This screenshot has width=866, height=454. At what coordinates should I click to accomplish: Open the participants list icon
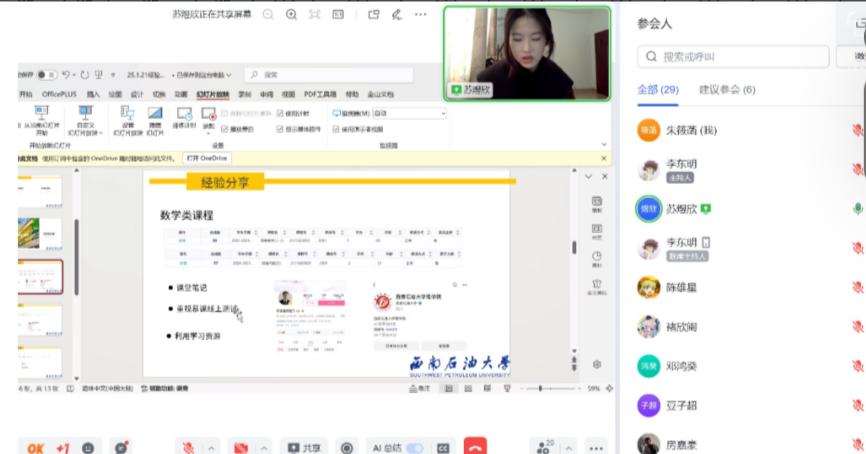point(543,447)
